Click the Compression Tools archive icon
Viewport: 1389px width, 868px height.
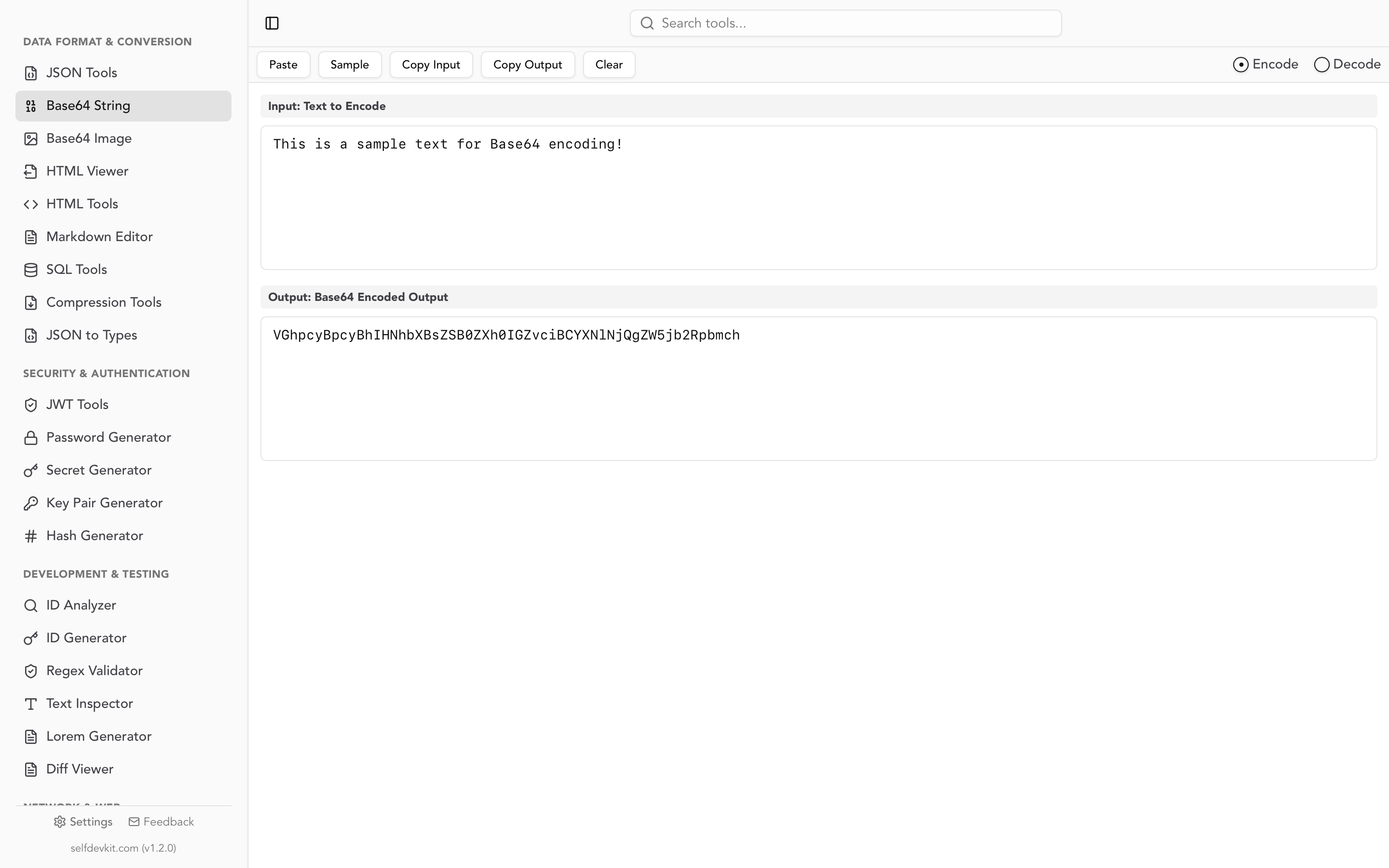click(31, 302)
